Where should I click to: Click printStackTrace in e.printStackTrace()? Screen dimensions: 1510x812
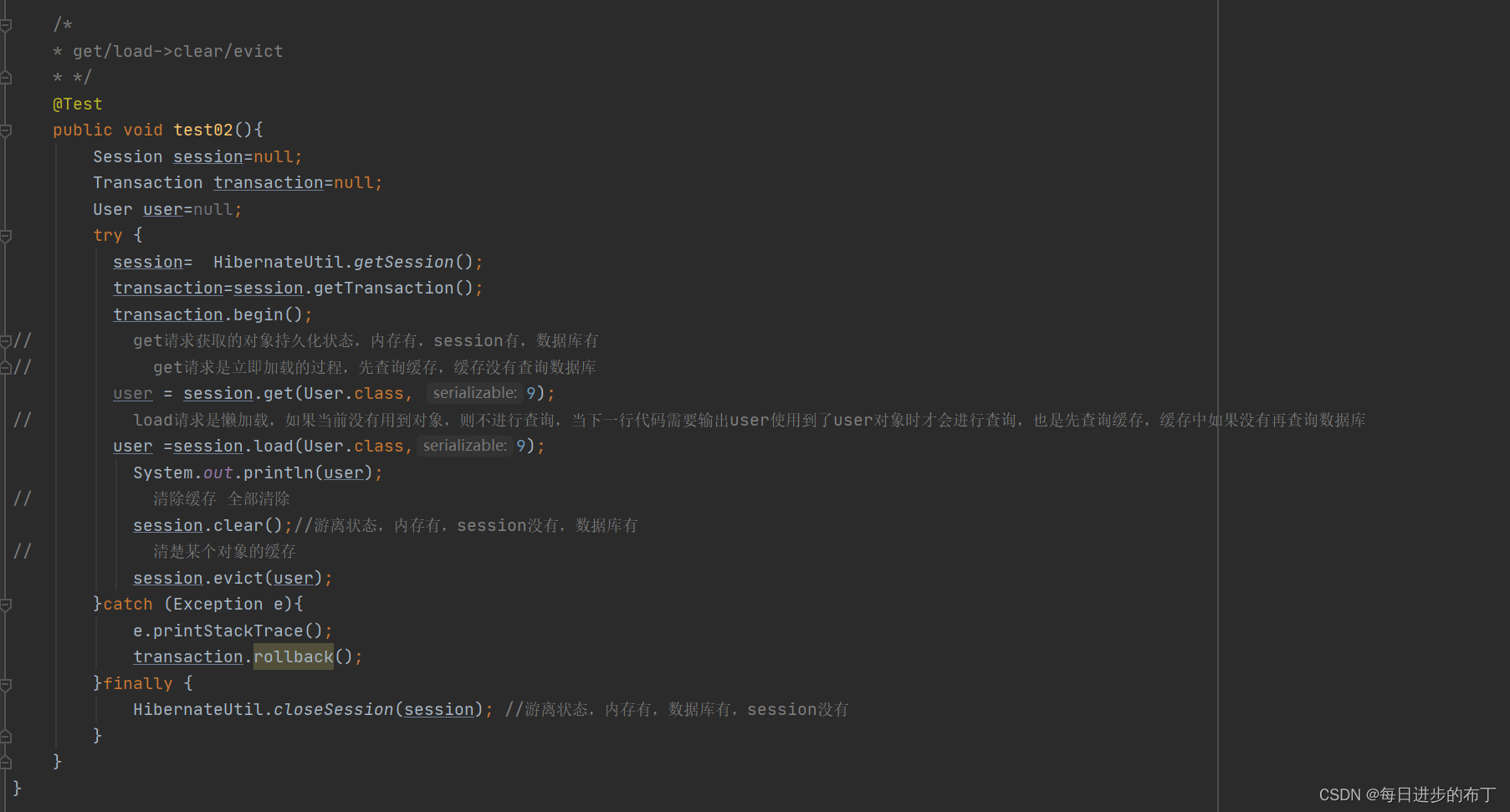pyautogui.click(x=228, y=631)
